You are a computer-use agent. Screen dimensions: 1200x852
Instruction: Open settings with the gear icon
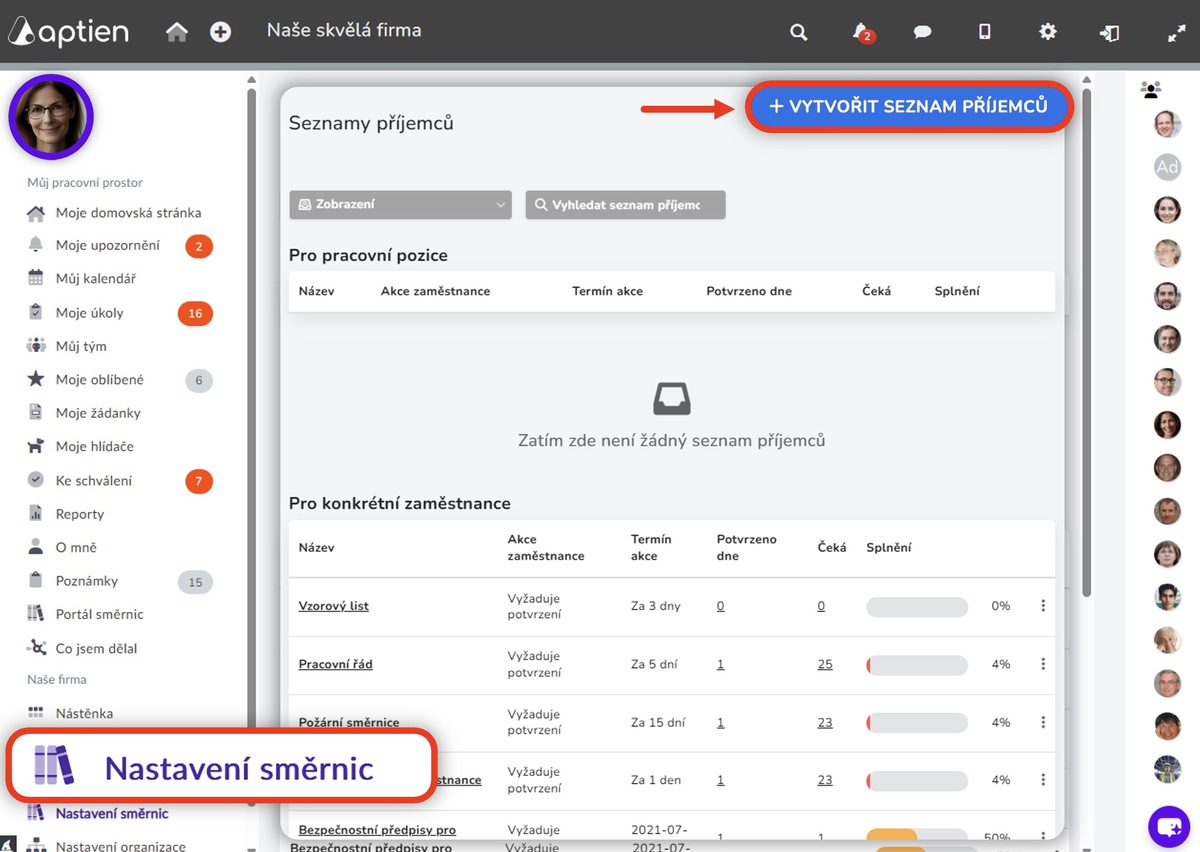(x=1047, y=32)
